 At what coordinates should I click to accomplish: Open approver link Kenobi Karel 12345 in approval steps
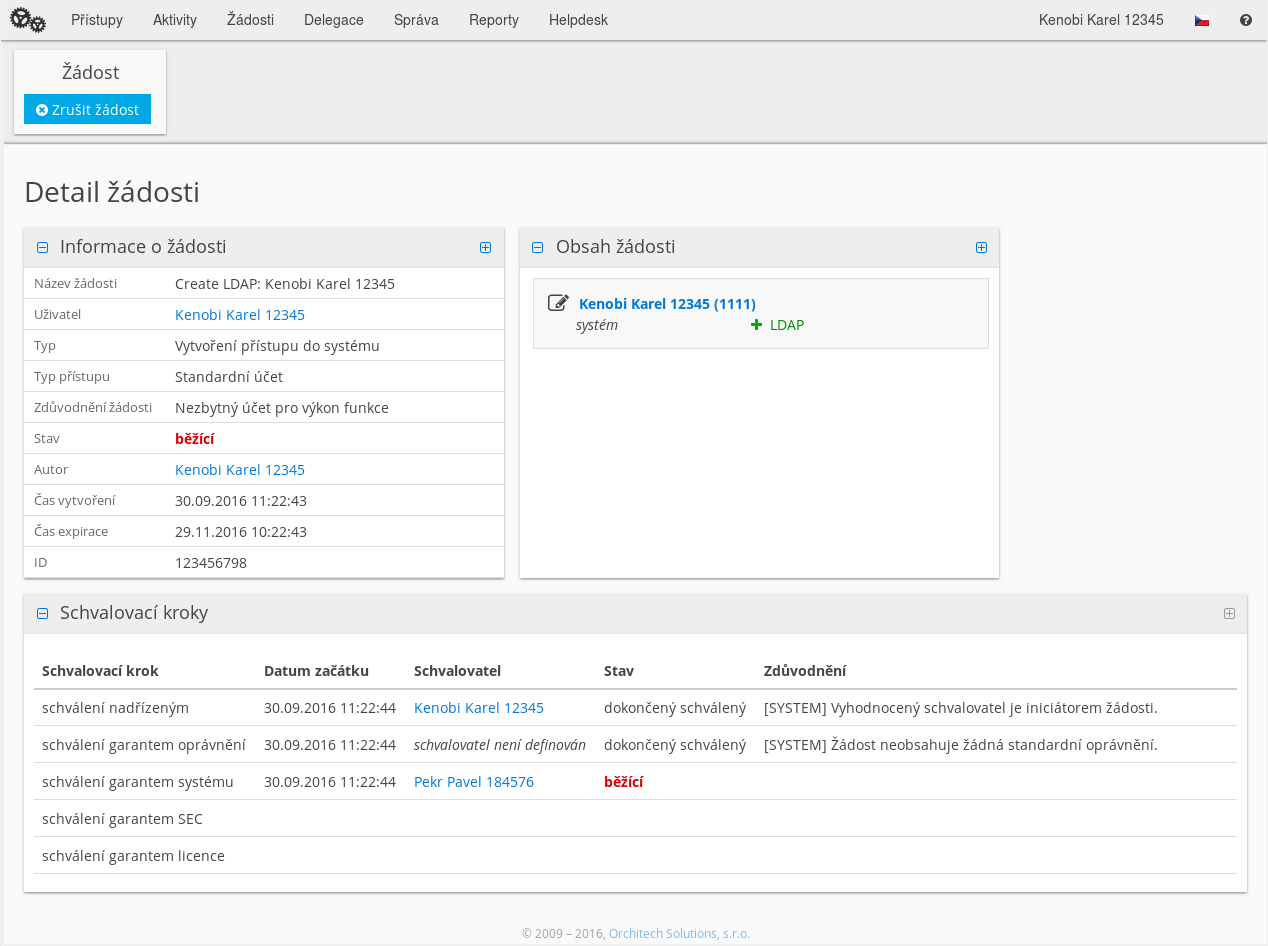[x=479, y=708]
